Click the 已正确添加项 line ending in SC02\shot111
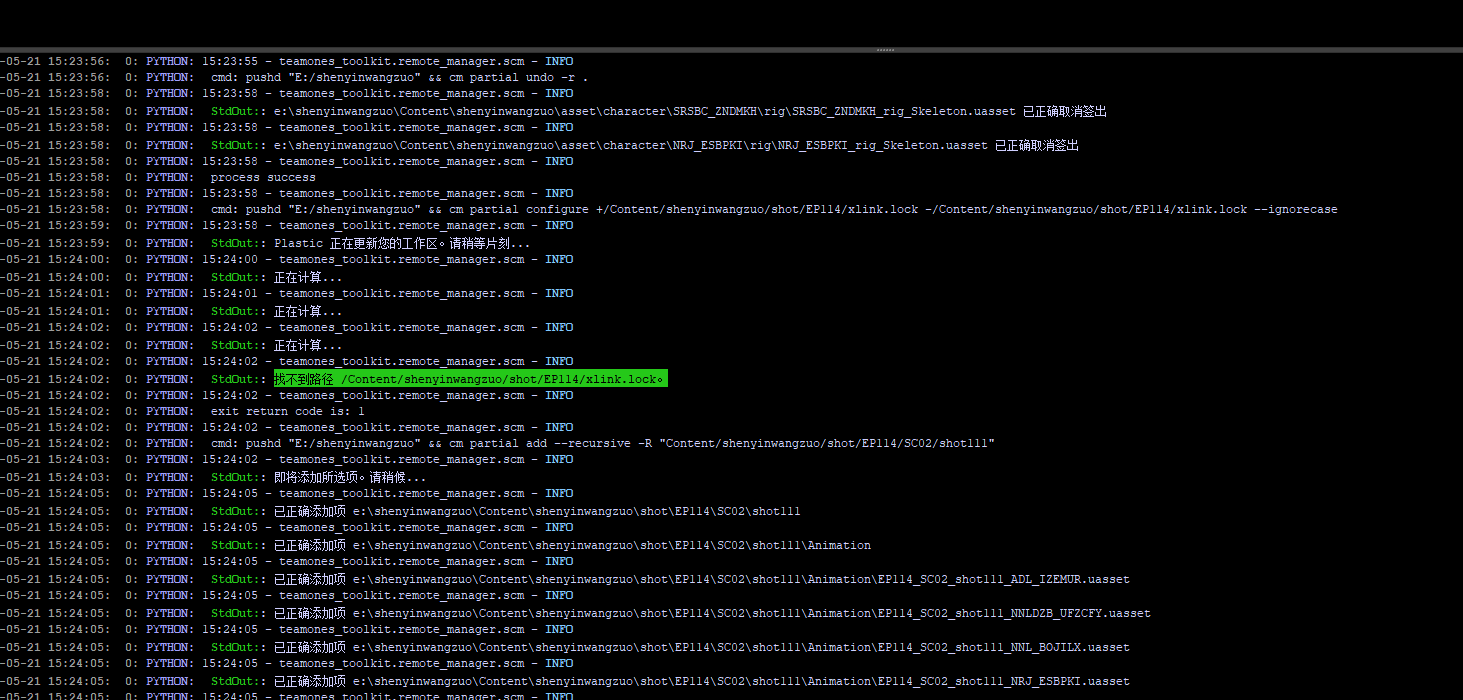The width and height of the screenshot is (1463, 700). point(537,511)
